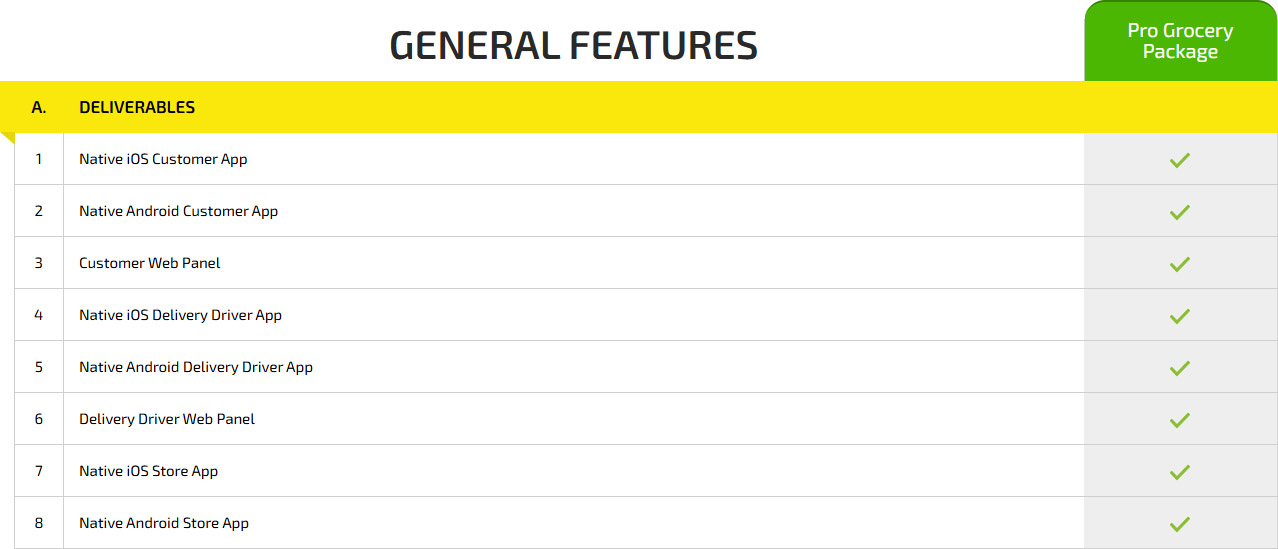
Task: Click the Customer Web Panel label
Action: coord(150,263)
